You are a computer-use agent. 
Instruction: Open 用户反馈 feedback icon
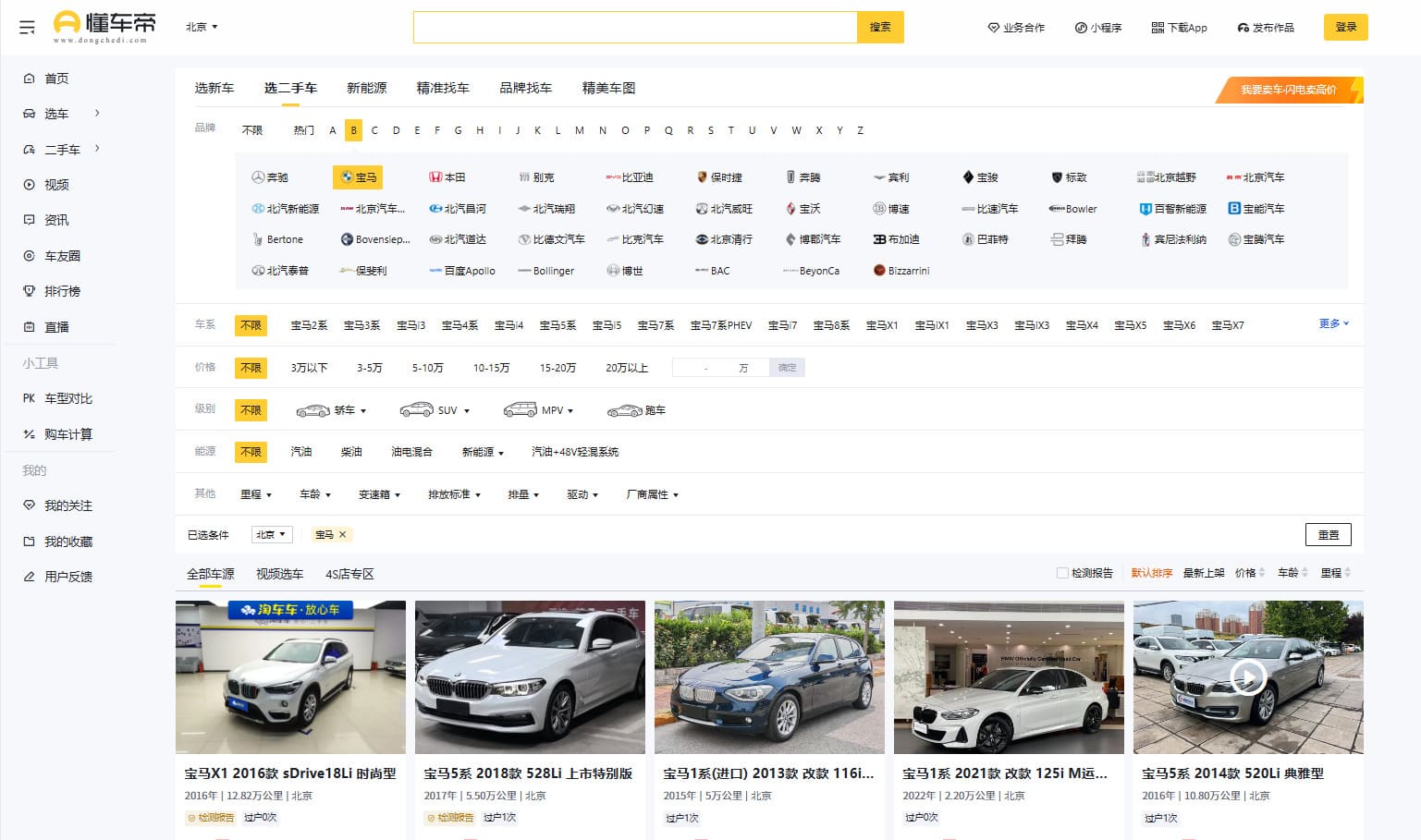pos(29,577)
